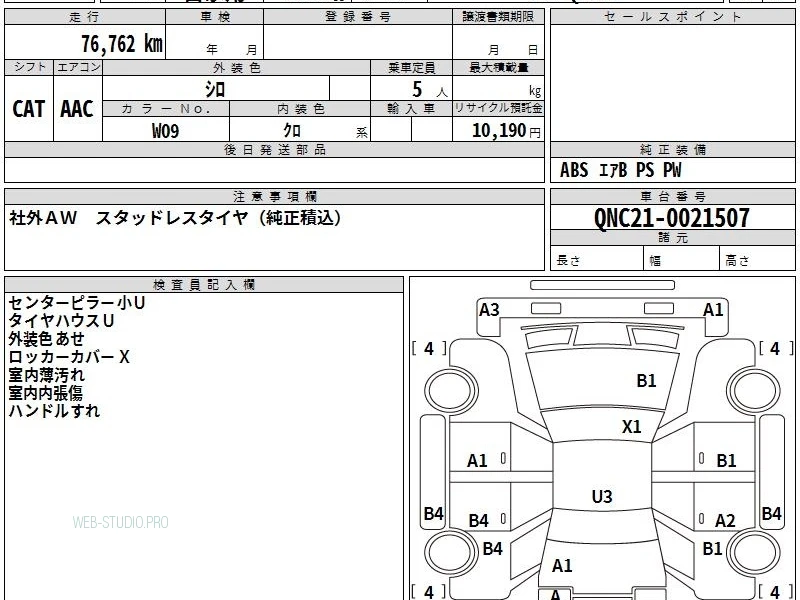The width and height of the screenshot is (800, 600).
Task: Click the 幅 dimension label
Action: coord(655,261)
